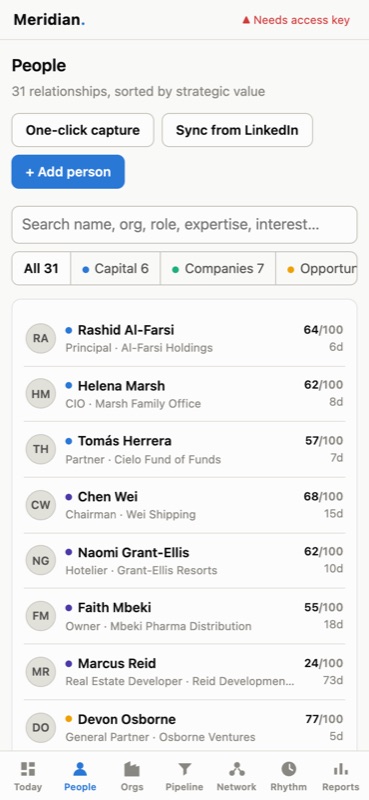
Task: Filter by Capital 6 tab
Action: 115,268
